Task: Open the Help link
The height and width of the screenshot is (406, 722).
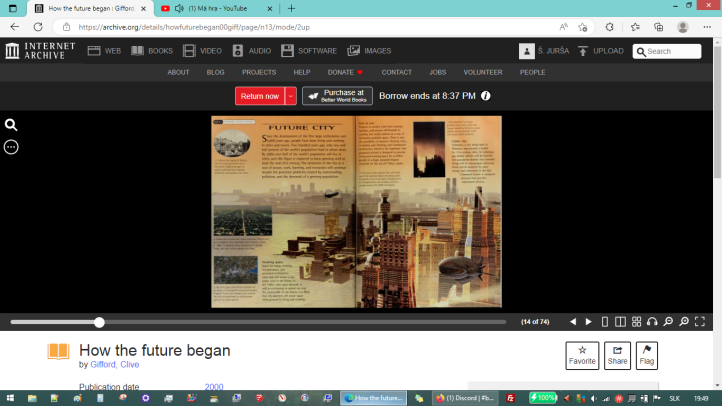Action: tap(302, 72)
